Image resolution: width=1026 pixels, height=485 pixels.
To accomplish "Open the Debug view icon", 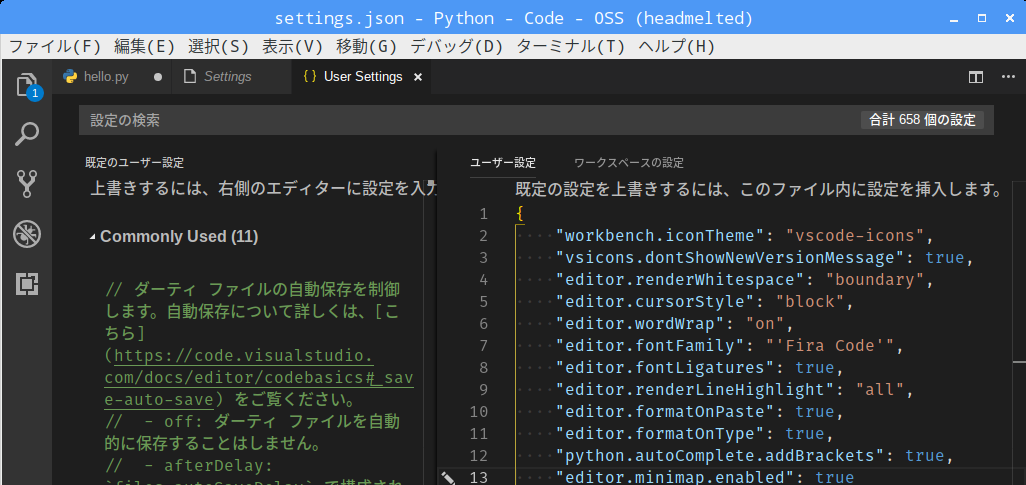I will 27,235.
